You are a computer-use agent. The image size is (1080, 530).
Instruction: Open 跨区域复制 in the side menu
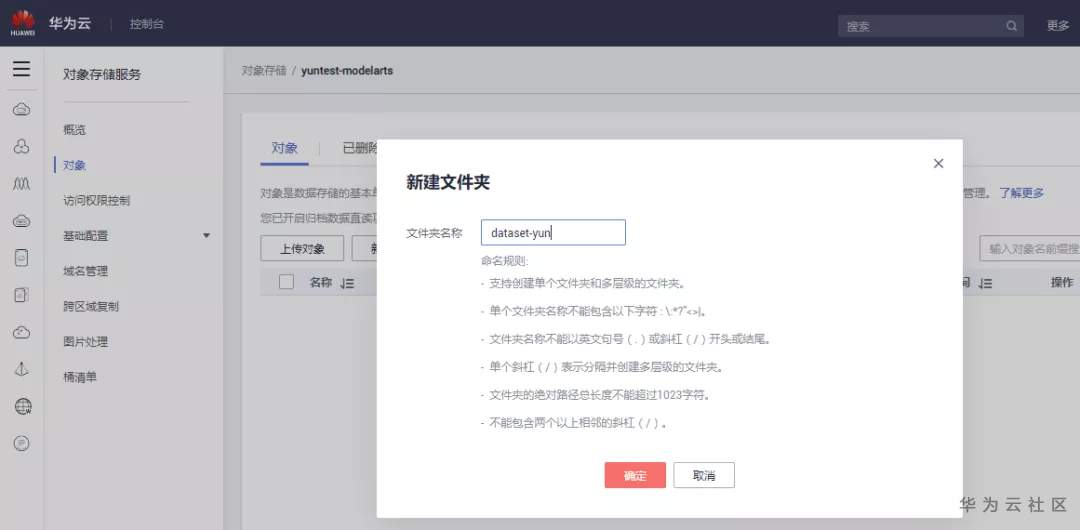pos(91,306)
